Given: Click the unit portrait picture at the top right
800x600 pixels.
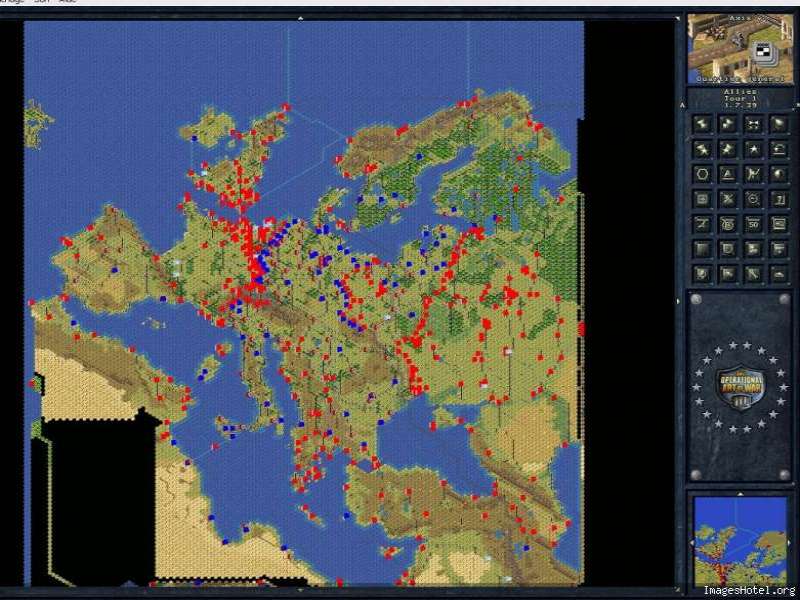Looking at the screenshot, I should tap(740, 49).
